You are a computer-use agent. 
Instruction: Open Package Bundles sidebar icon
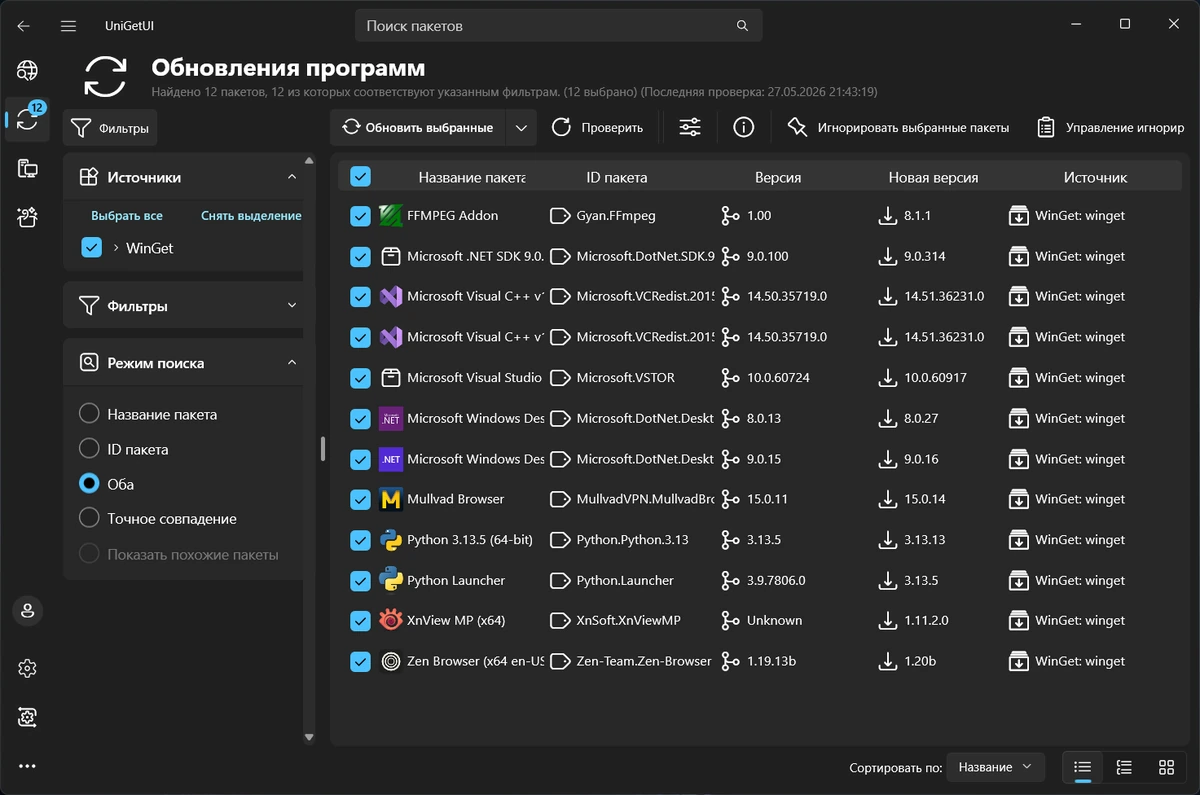click(27, 216)
